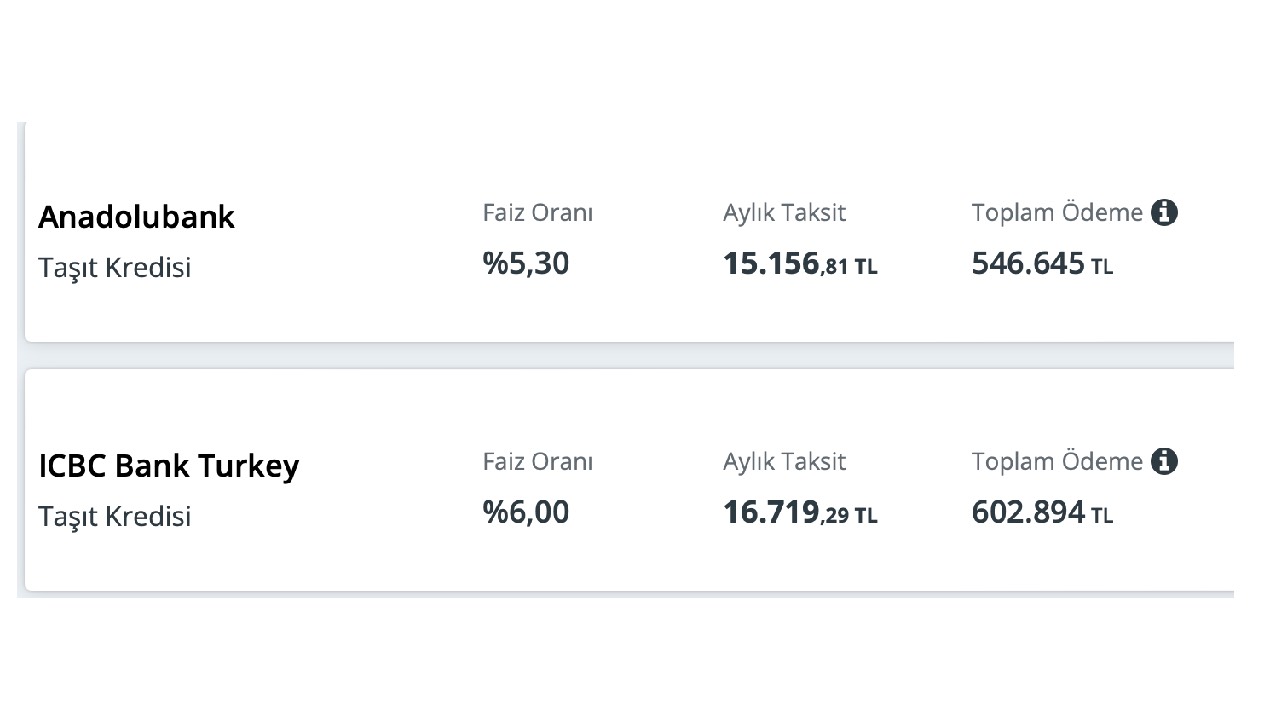Click the 602.894 TL total payment
The height and width of the screenshot is (720, 1280).
click(1042, 513)
